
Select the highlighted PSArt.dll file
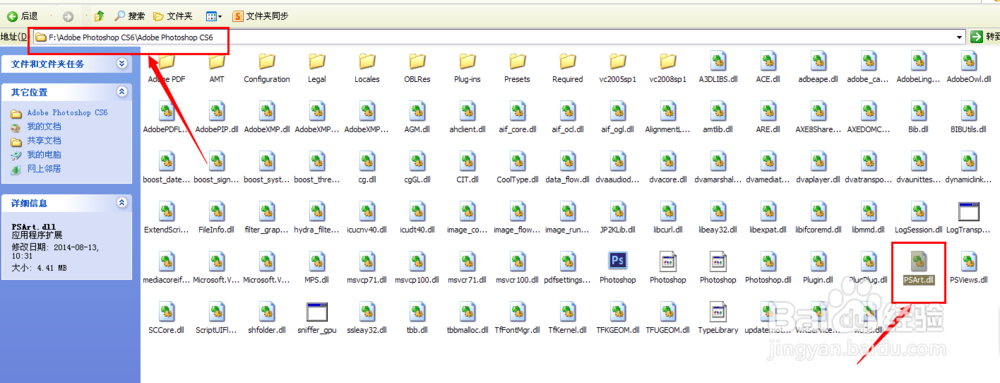point(918,268)
